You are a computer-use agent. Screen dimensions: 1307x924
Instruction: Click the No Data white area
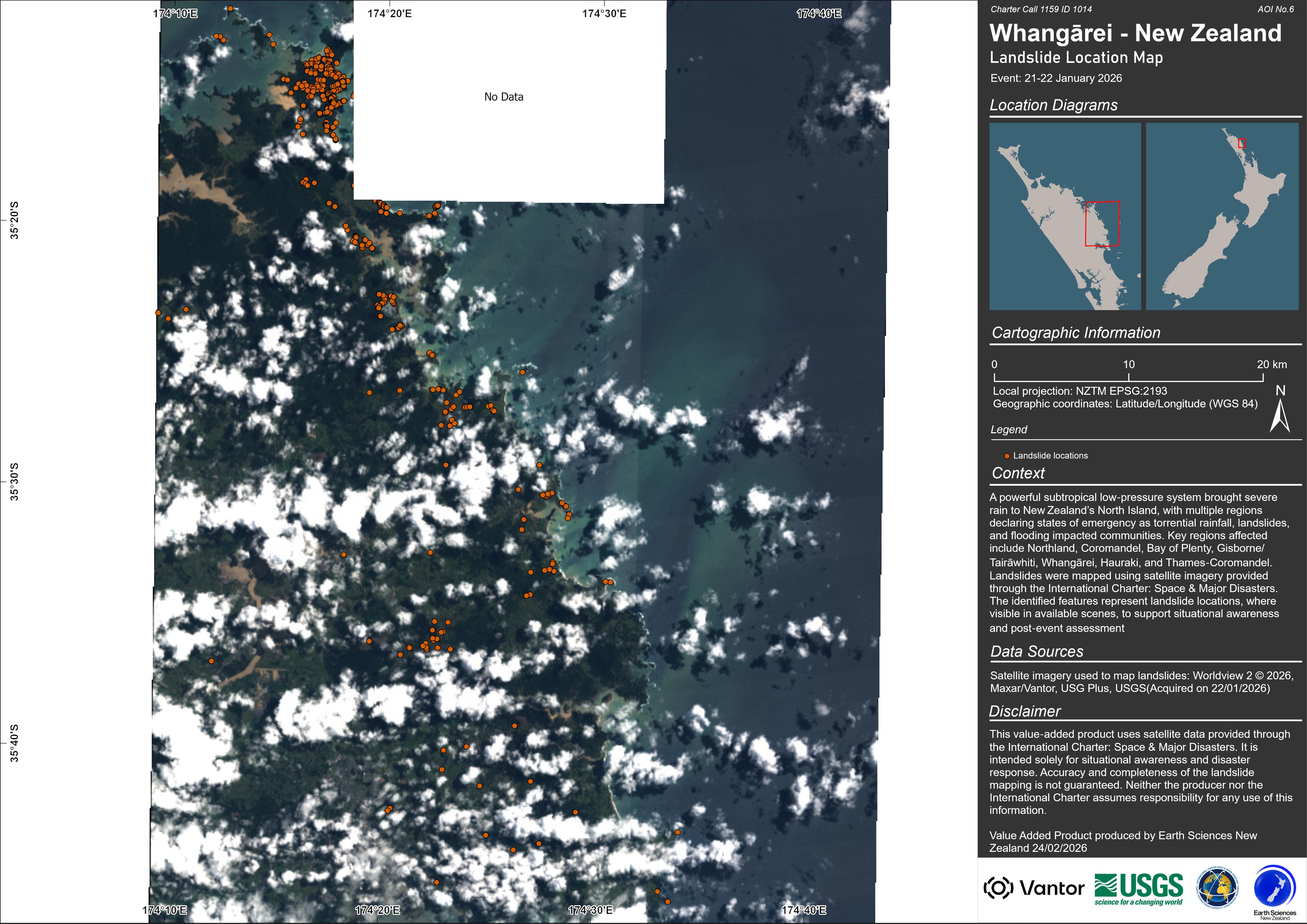[x=504, y=97]
